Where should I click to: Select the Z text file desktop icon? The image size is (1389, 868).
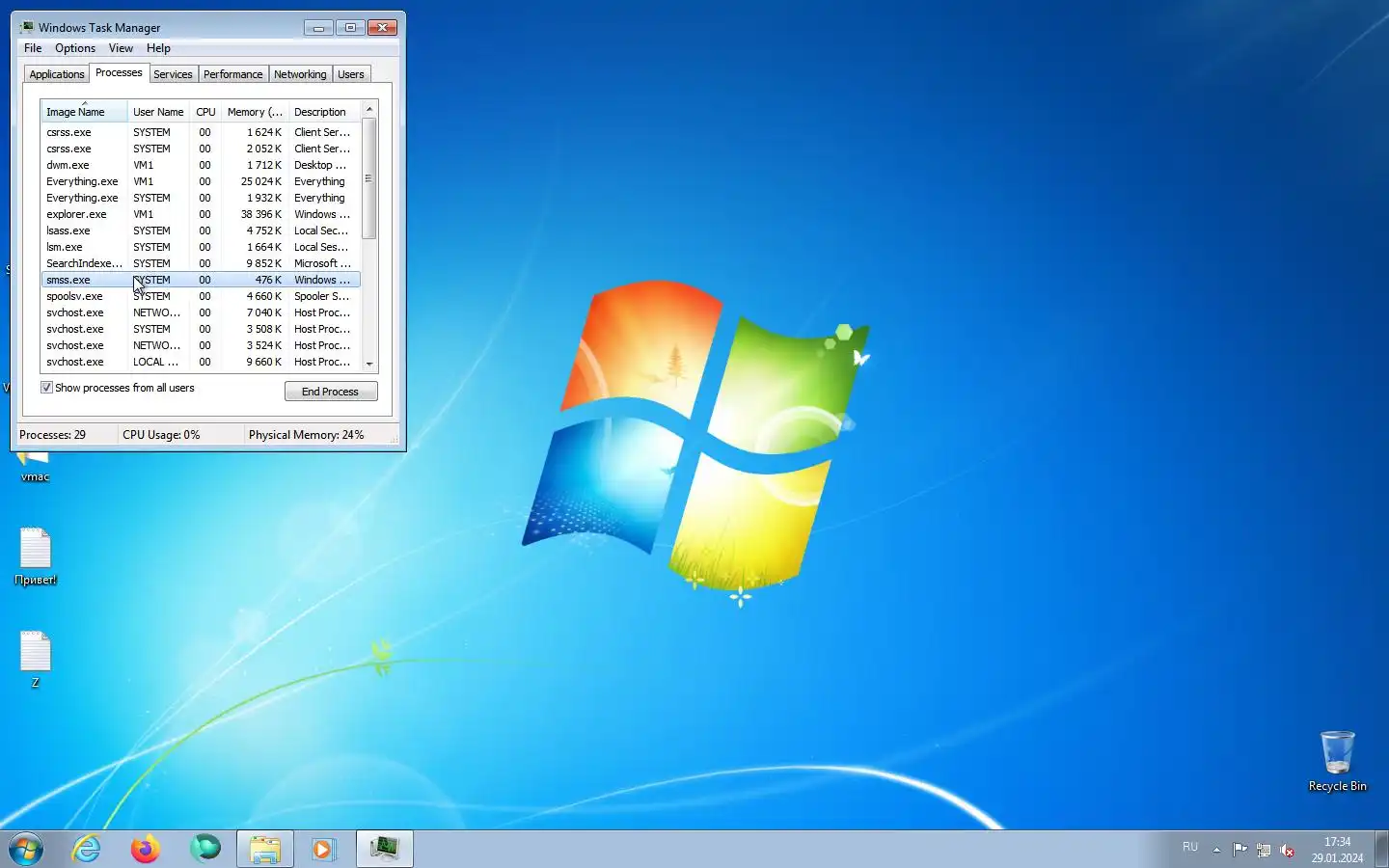(36, 660)
